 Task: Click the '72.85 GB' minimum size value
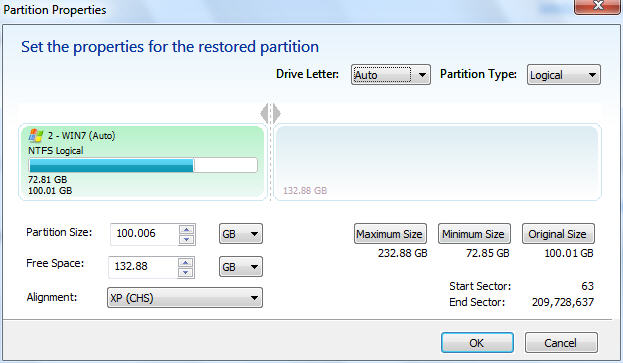tap(488, 253)
